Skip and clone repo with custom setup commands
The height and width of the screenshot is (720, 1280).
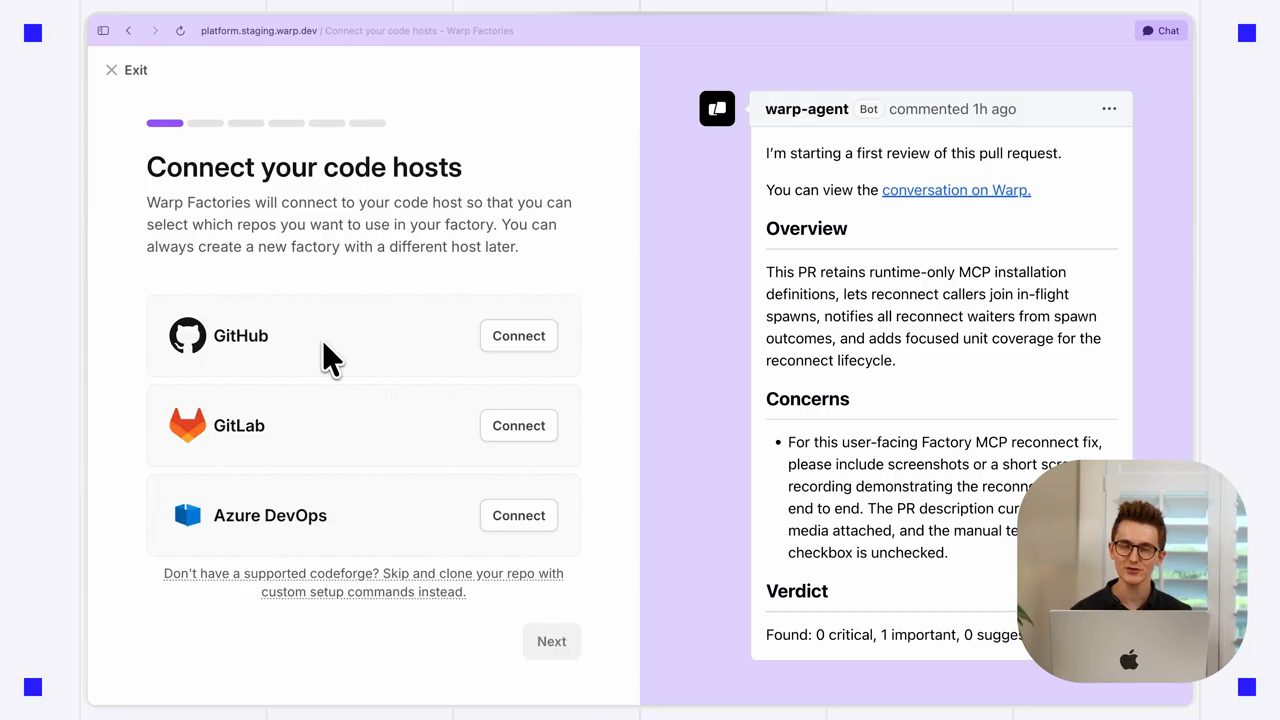(364, 583)
